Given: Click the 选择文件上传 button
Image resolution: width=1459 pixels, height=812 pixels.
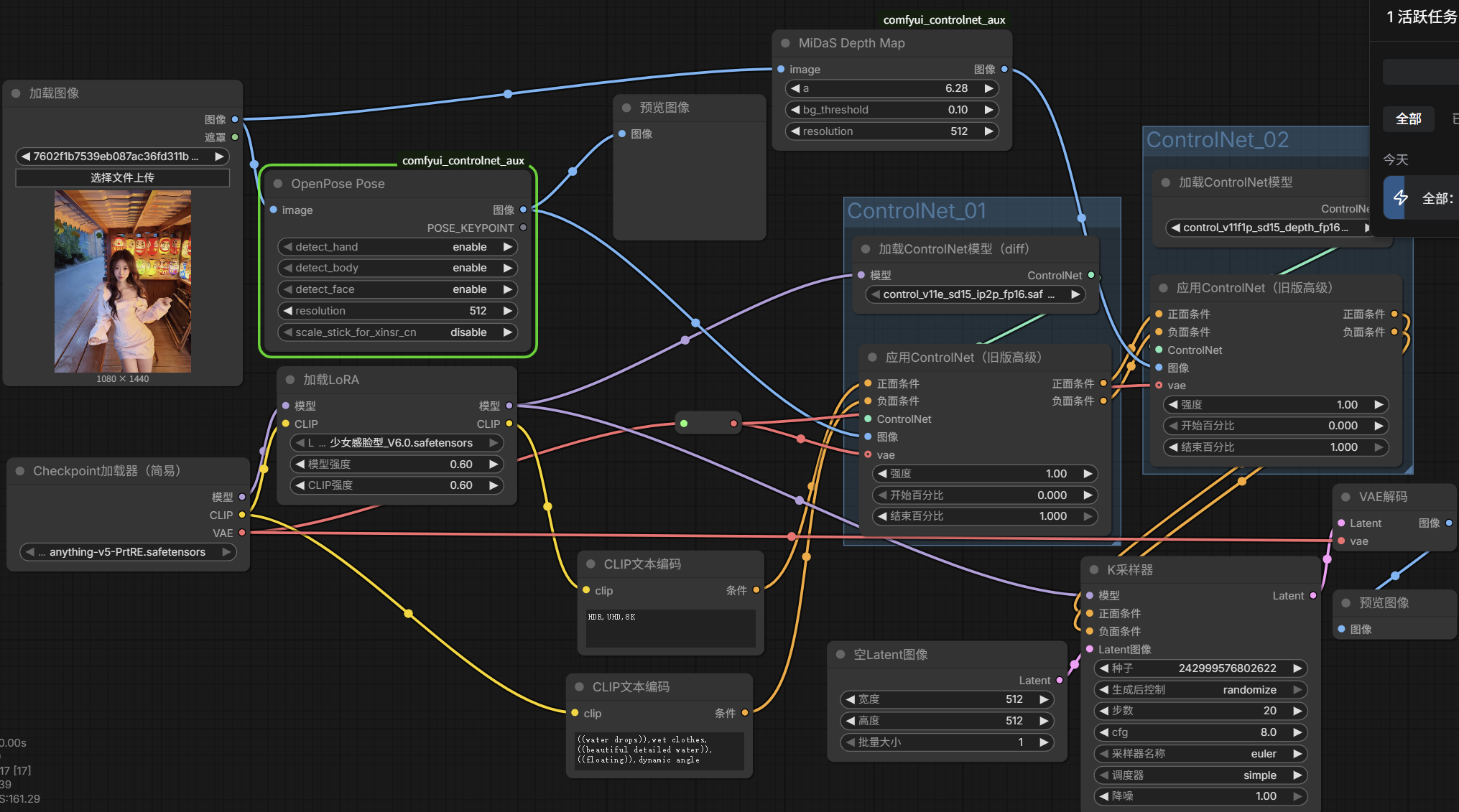Looking at the screenshot, I should 122,177.
